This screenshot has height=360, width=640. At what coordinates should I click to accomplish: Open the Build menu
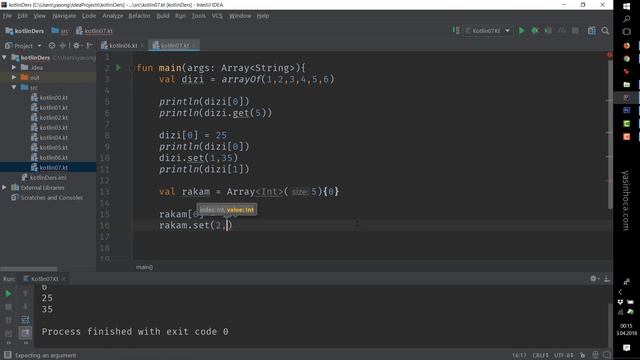point(163,16)
